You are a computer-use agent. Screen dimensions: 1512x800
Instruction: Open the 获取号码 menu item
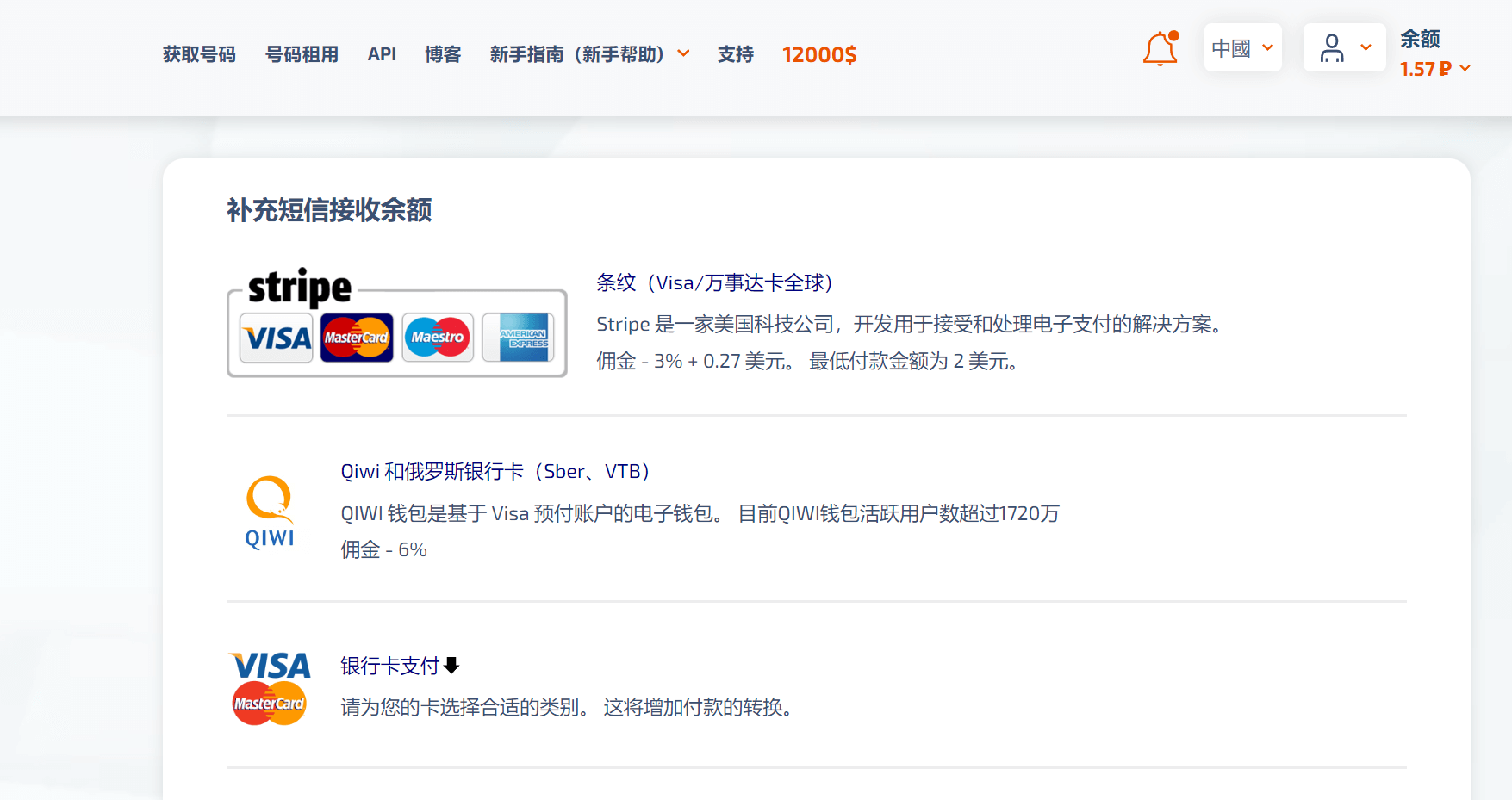click(x=199, y=54)
